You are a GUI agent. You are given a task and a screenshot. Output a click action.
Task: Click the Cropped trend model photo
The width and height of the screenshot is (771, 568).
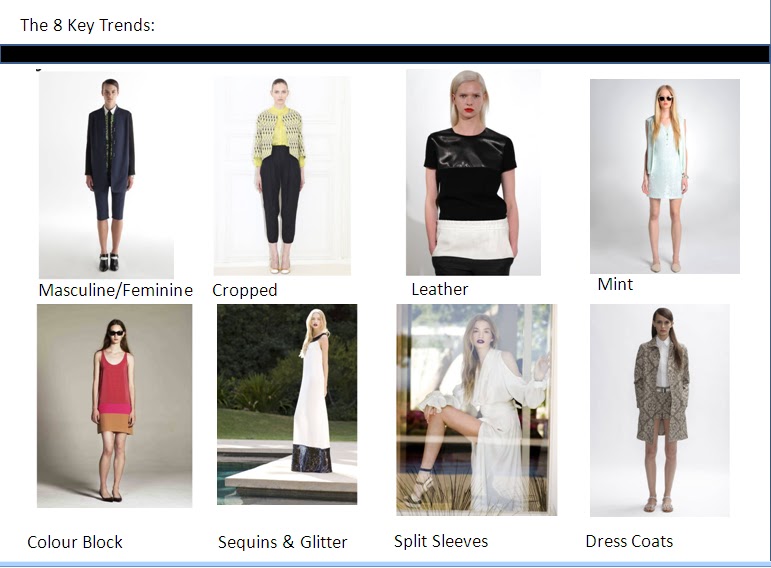tap(282, 176)
